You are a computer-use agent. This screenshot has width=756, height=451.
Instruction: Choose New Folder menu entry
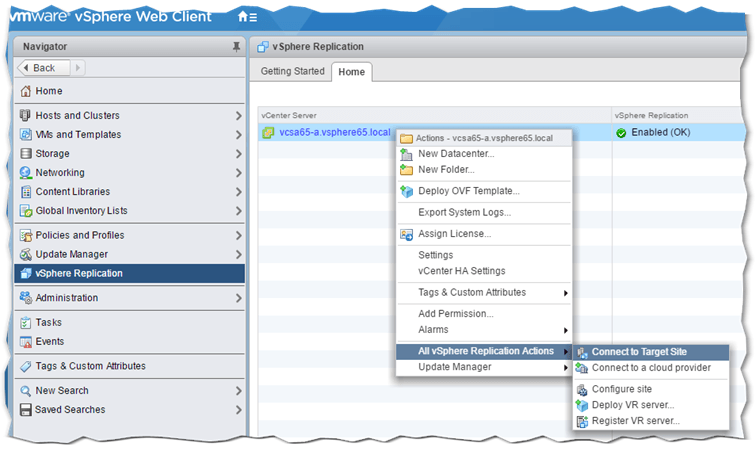tap(484, 170)
